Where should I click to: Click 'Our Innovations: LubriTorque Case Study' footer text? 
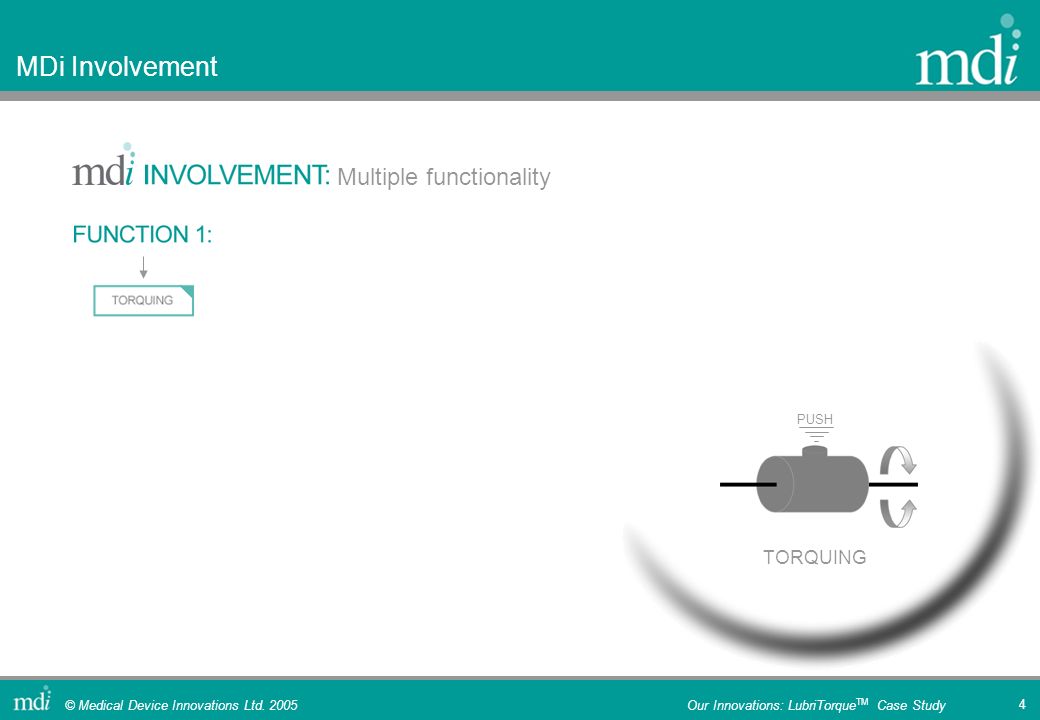[816, 705]
